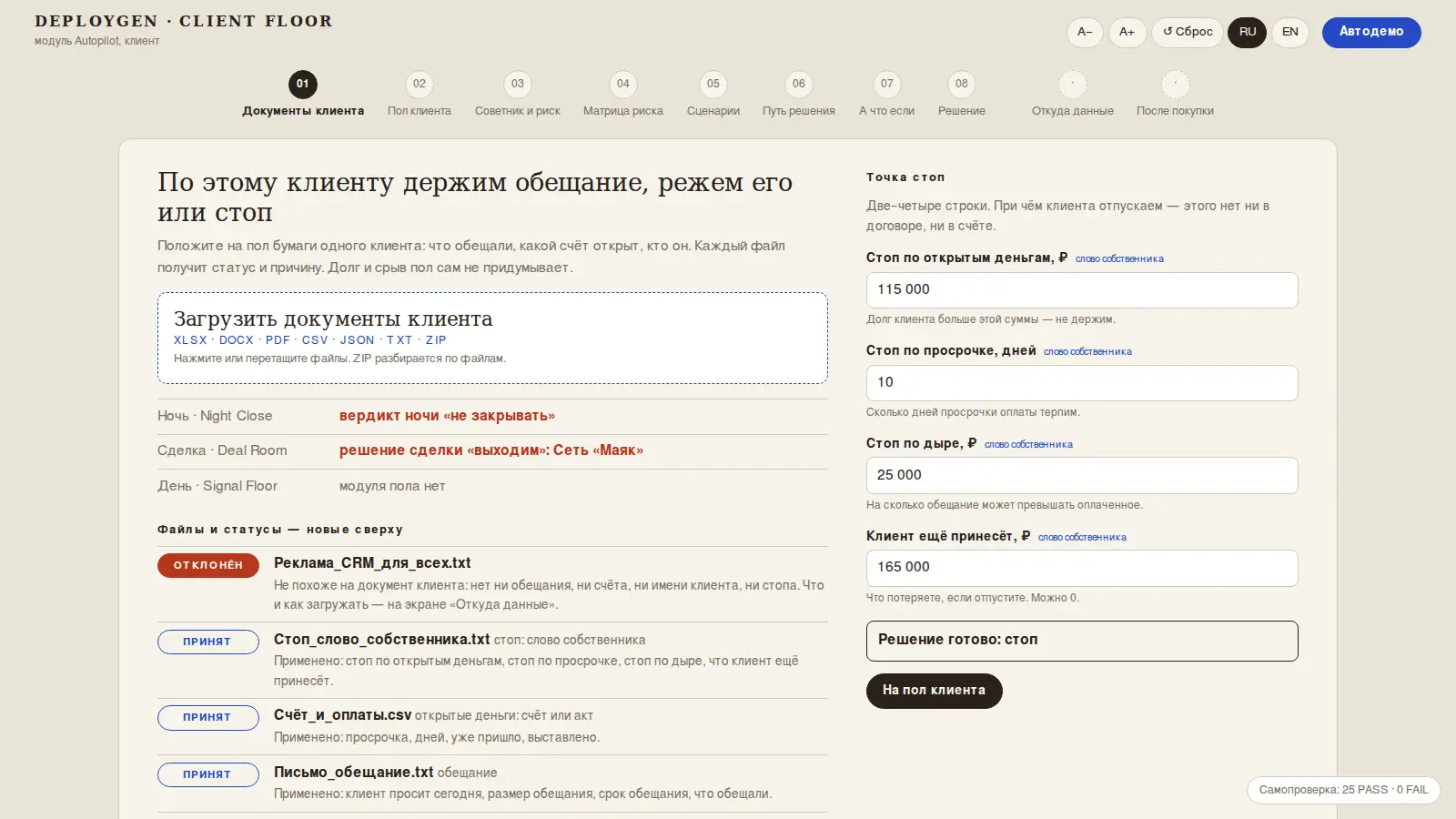The image size is (1456, 819).
Task: Click вердикт ночи «не закрывать» text
Action: (447, 416)
